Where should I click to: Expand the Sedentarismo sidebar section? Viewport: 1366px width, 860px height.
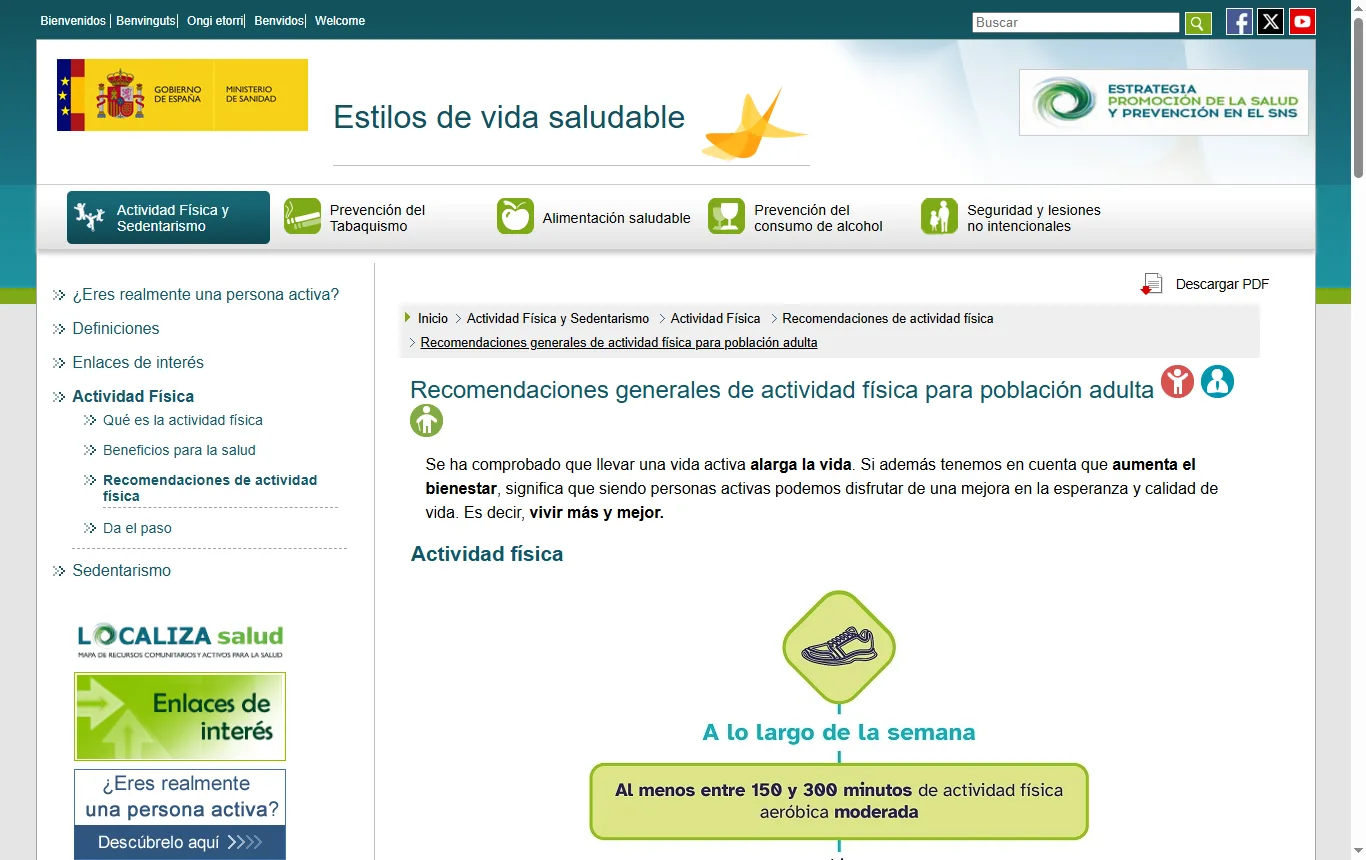[x=121, y=571]
